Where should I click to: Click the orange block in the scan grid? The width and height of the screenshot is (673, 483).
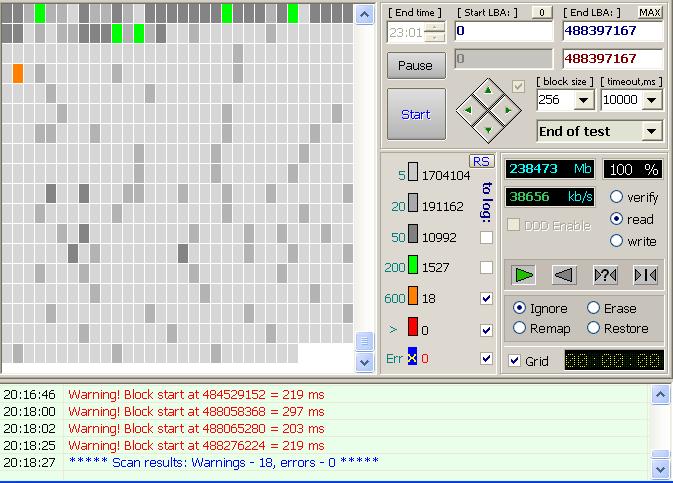18,73
